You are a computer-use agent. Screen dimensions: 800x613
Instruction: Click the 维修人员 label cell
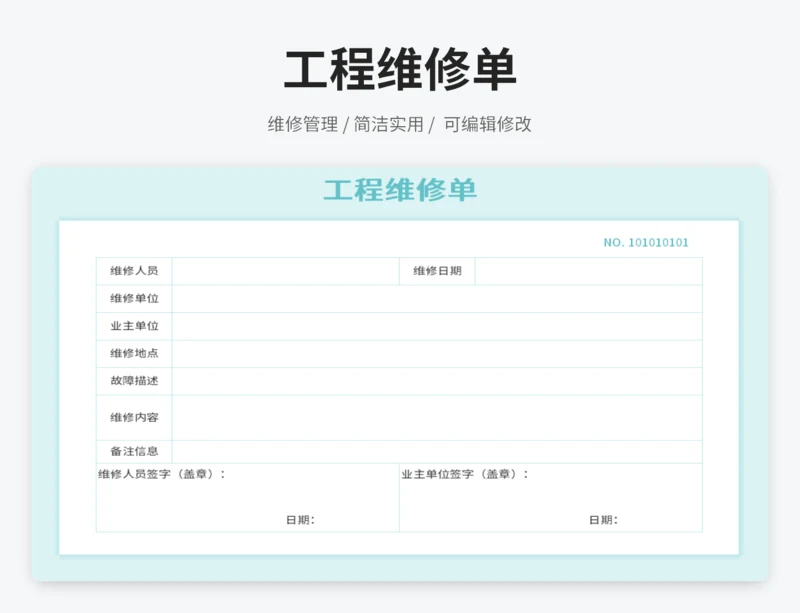tap(134, 271)
